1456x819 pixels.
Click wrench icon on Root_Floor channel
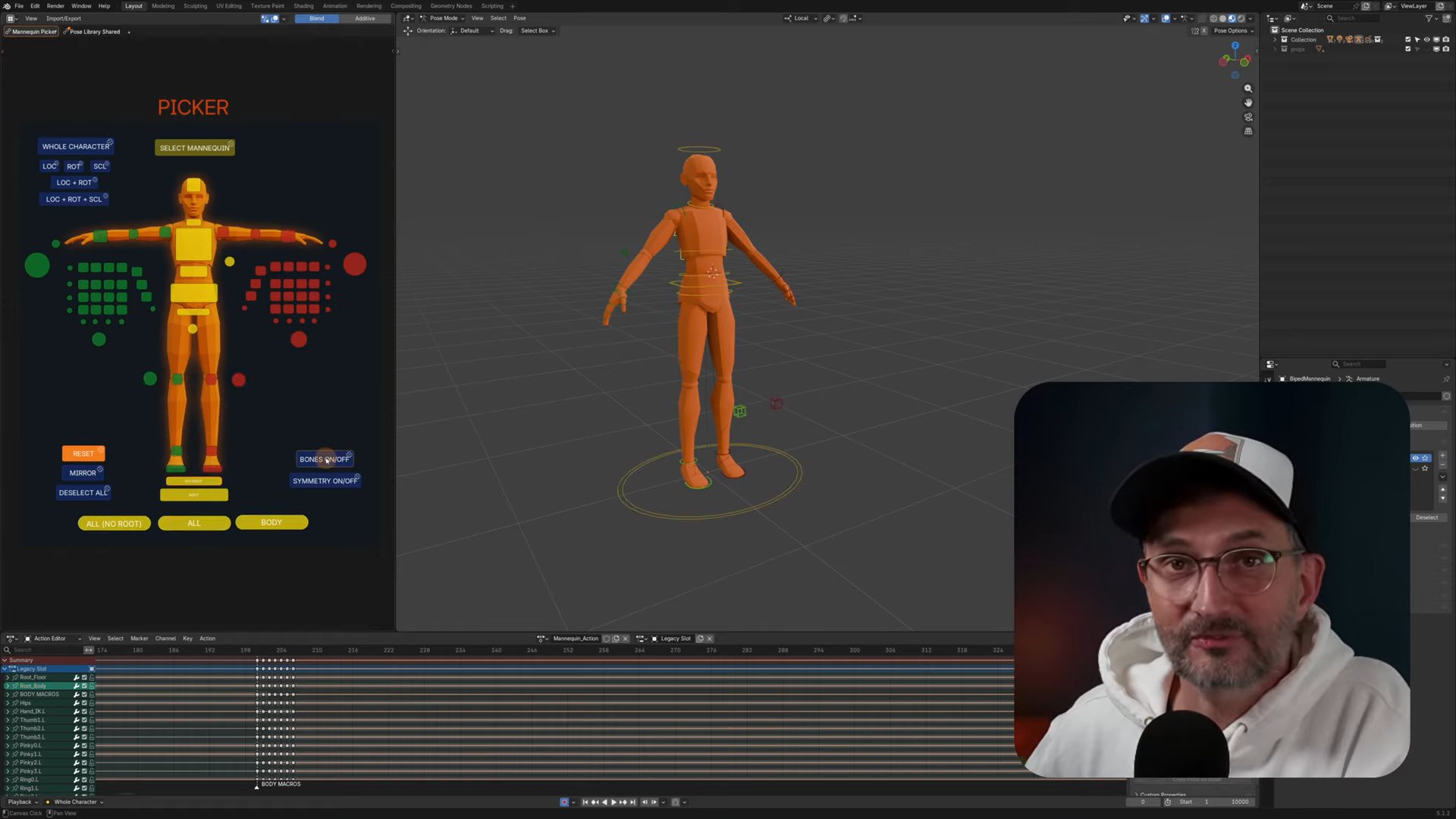[x=76, y=677]
